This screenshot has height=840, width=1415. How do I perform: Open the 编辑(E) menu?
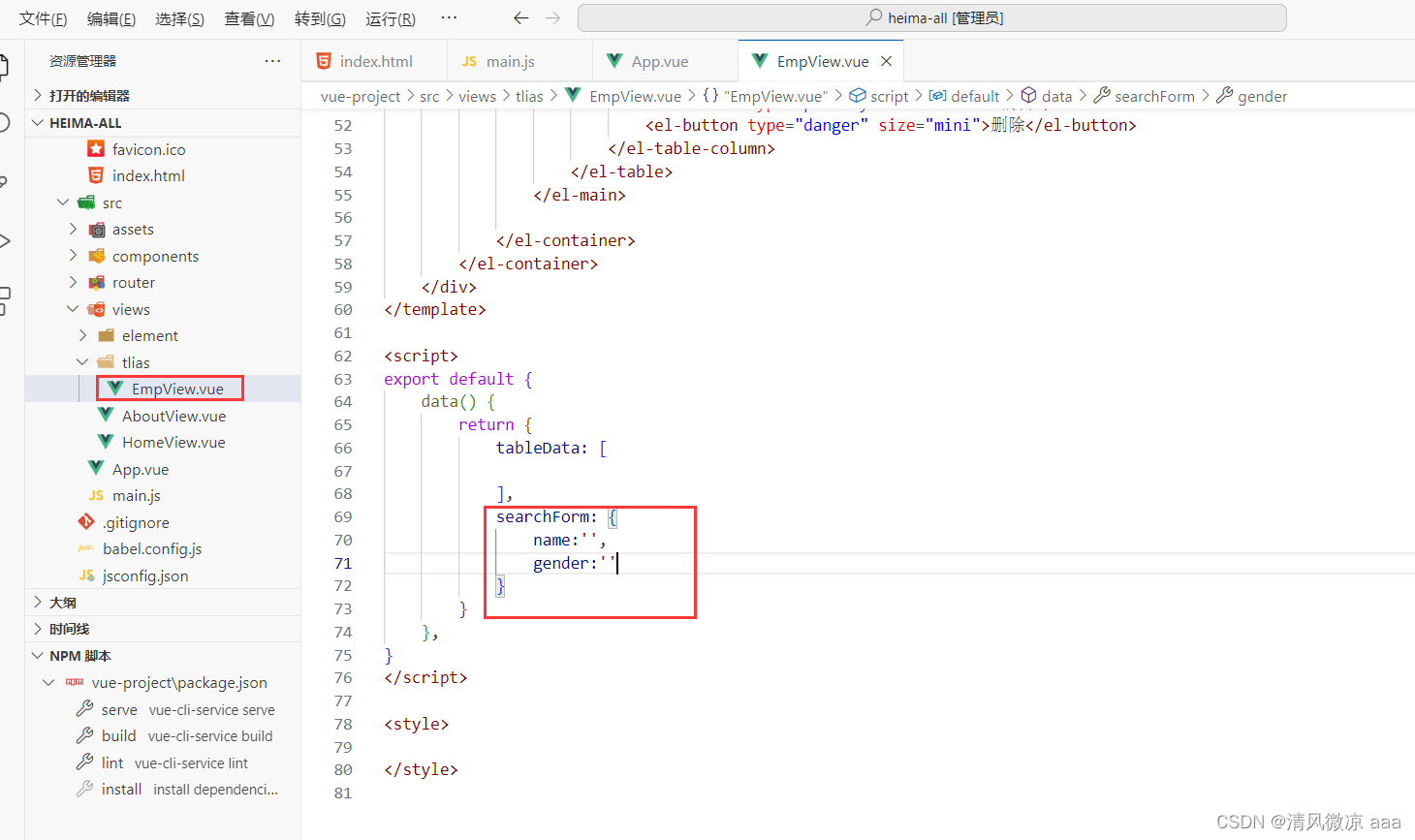pyautogui.click(x=111, y=18)
